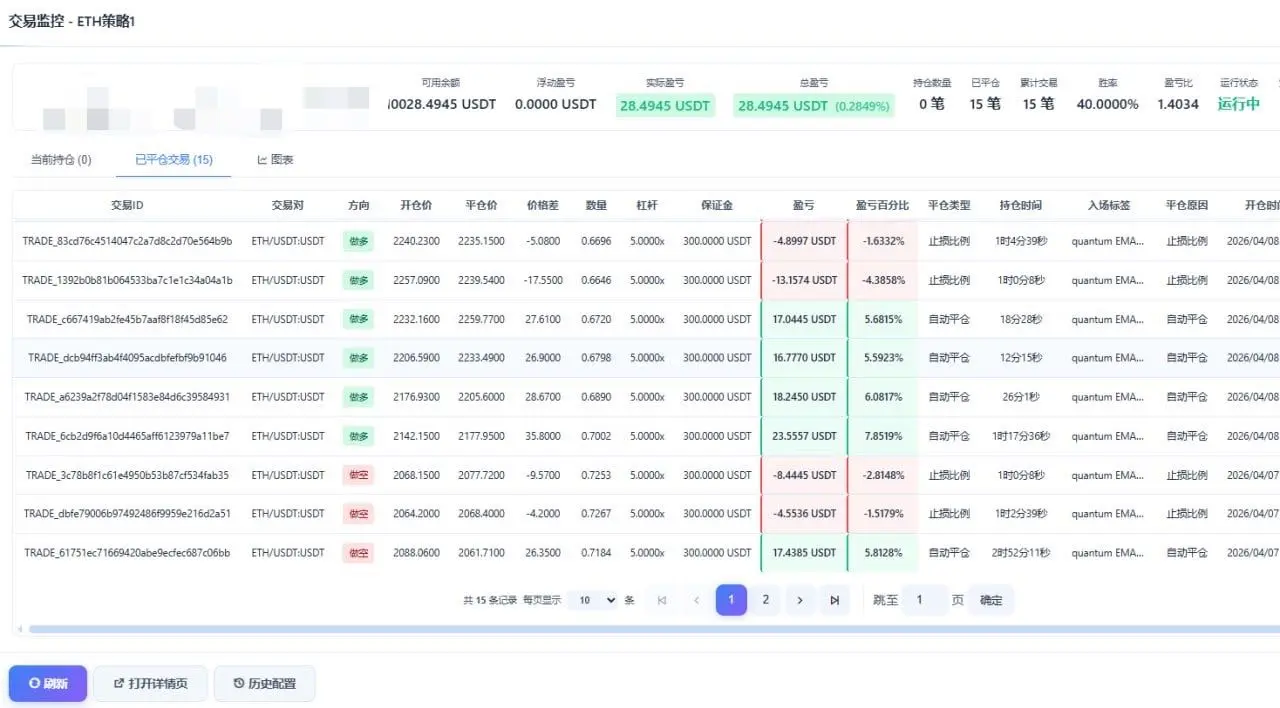Viewport: 1280px width, 708px height.
Task: Click the 2259.7700 close price cell
Action: (x=481, y=319)
